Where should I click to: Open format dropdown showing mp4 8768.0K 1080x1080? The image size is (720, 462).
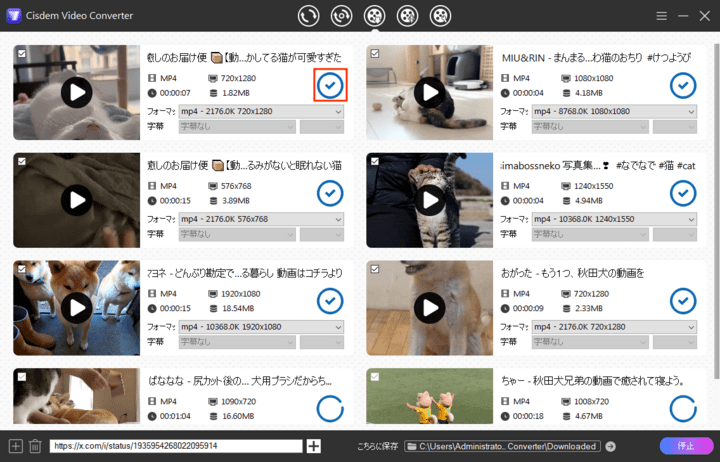[612, 111]
